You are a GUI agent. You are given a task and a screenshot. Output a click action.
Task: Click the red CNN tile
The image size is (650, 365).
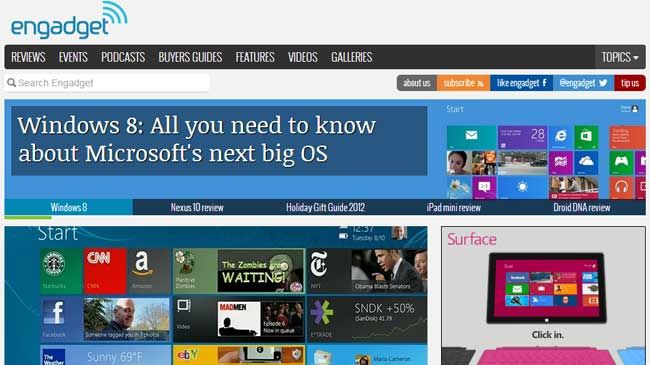[105, 271]
